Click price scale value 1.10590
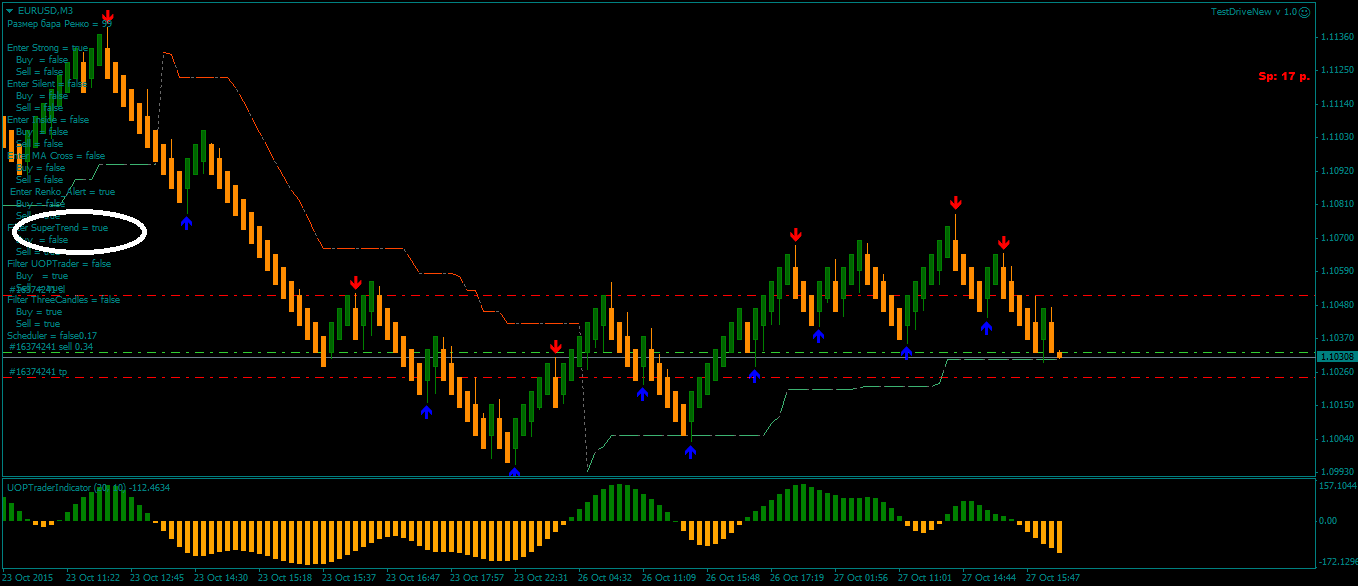The width and height of the screenshot is (1358, 586). coord(1337,271)
